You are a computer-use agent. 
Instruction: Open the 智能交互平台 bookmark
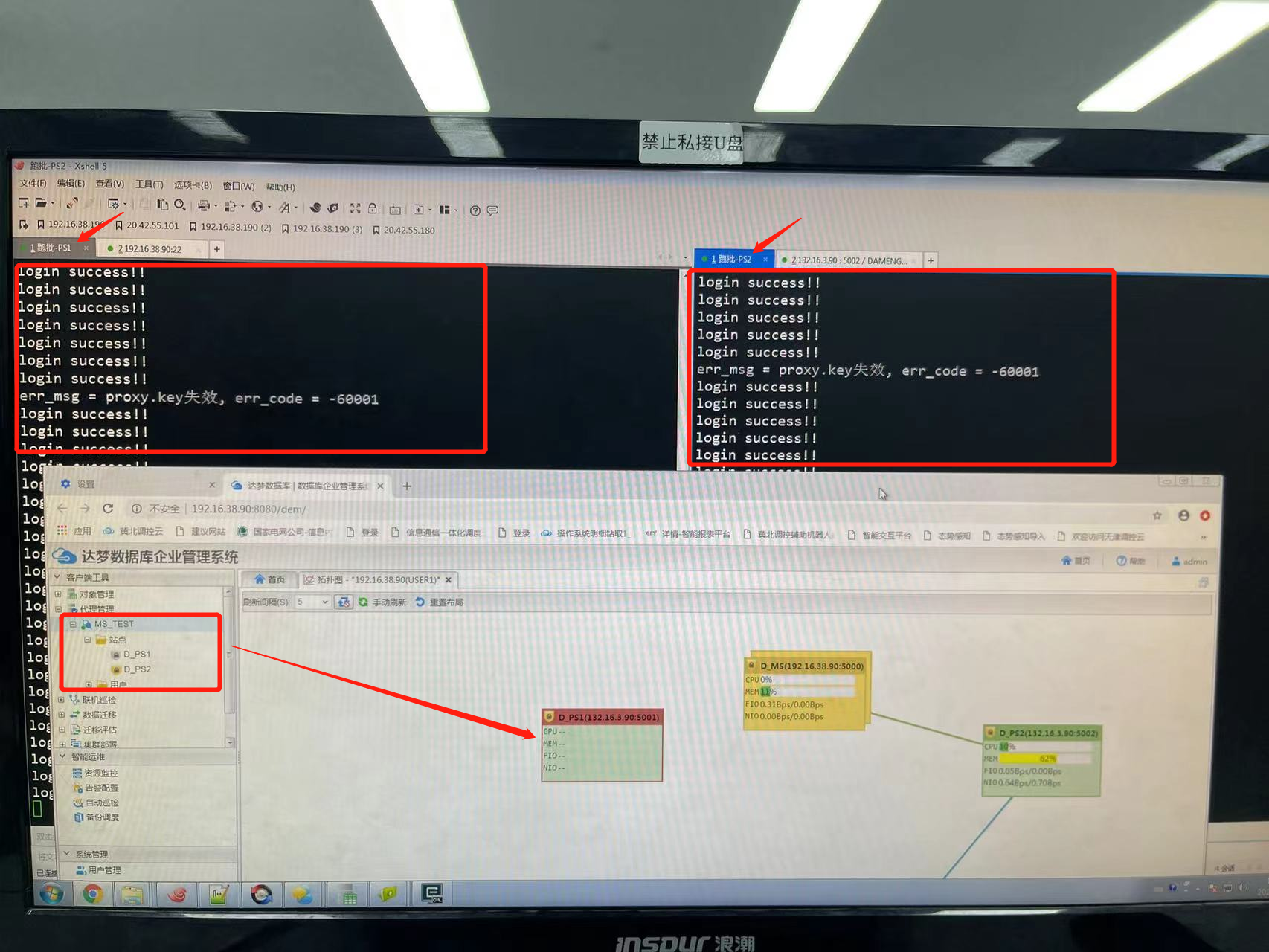click(x=880, y=535)
